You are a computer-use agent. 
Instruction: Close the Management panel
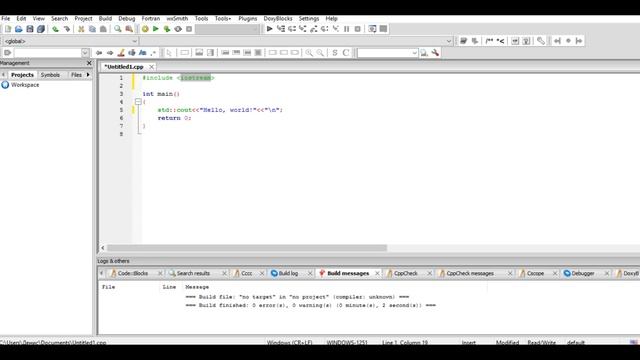pos(89,63)
